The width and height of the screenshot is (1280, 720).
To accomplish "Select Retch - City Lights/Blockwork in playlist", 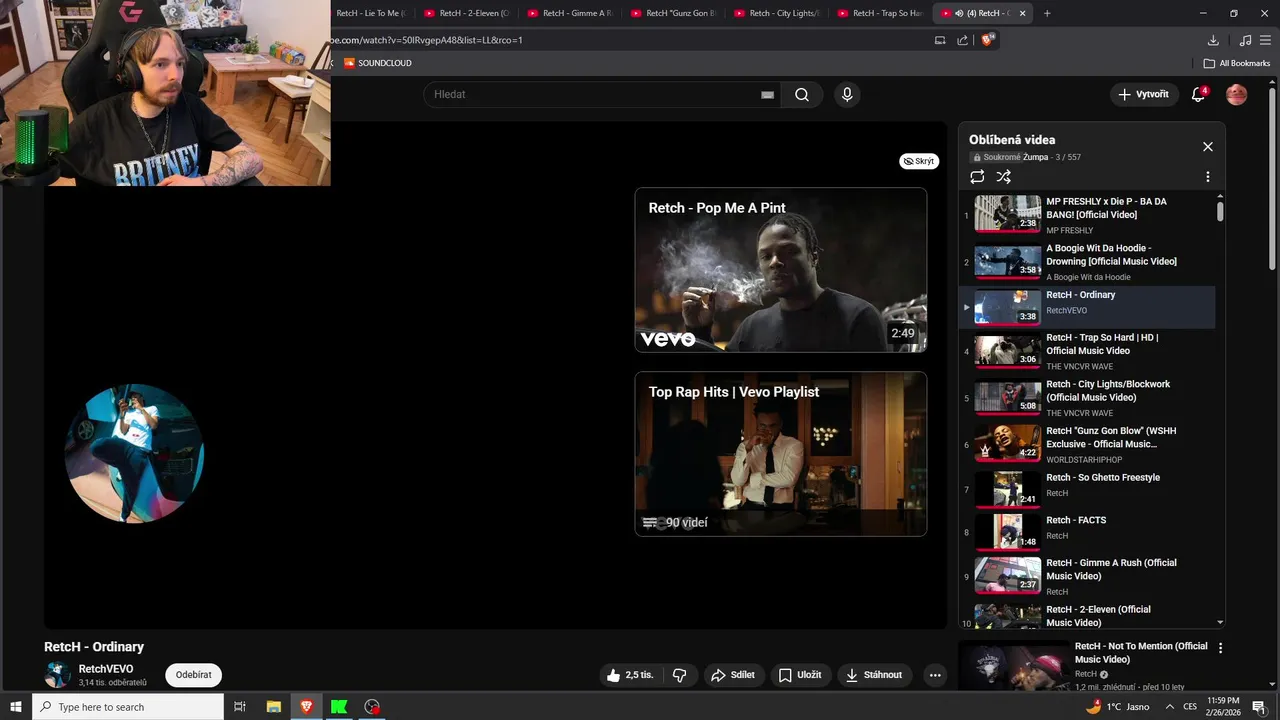I will pyautogui.click(x=1090, y=398).
